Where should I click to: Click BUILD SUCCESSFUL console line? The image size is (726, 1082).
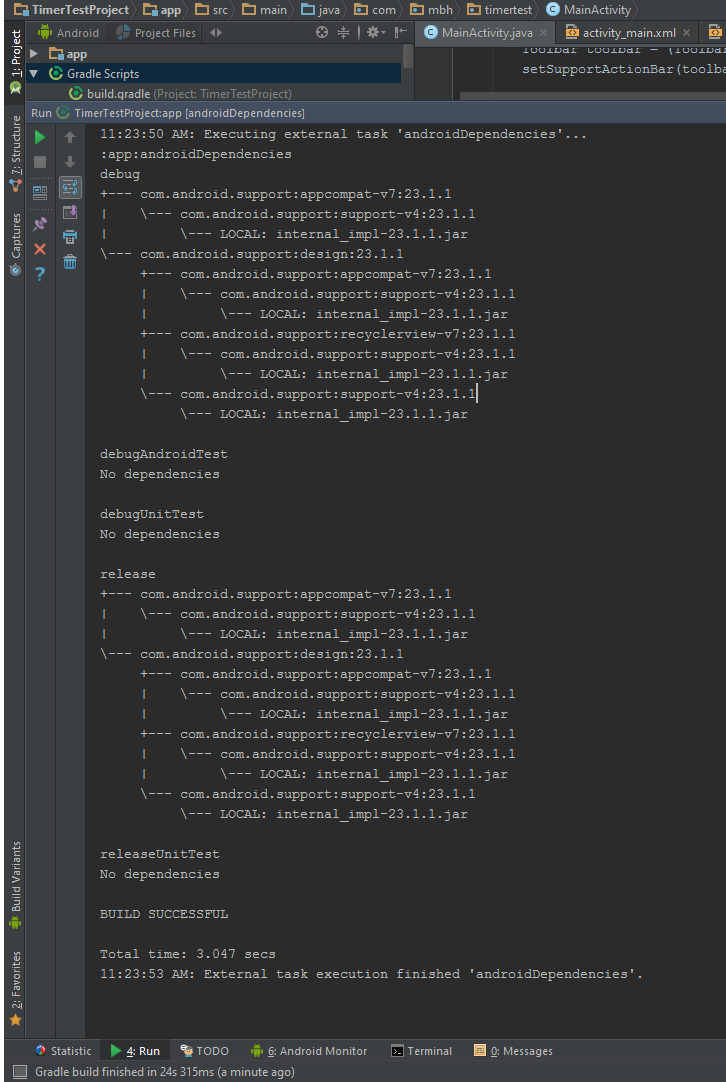tap(164, 914)
